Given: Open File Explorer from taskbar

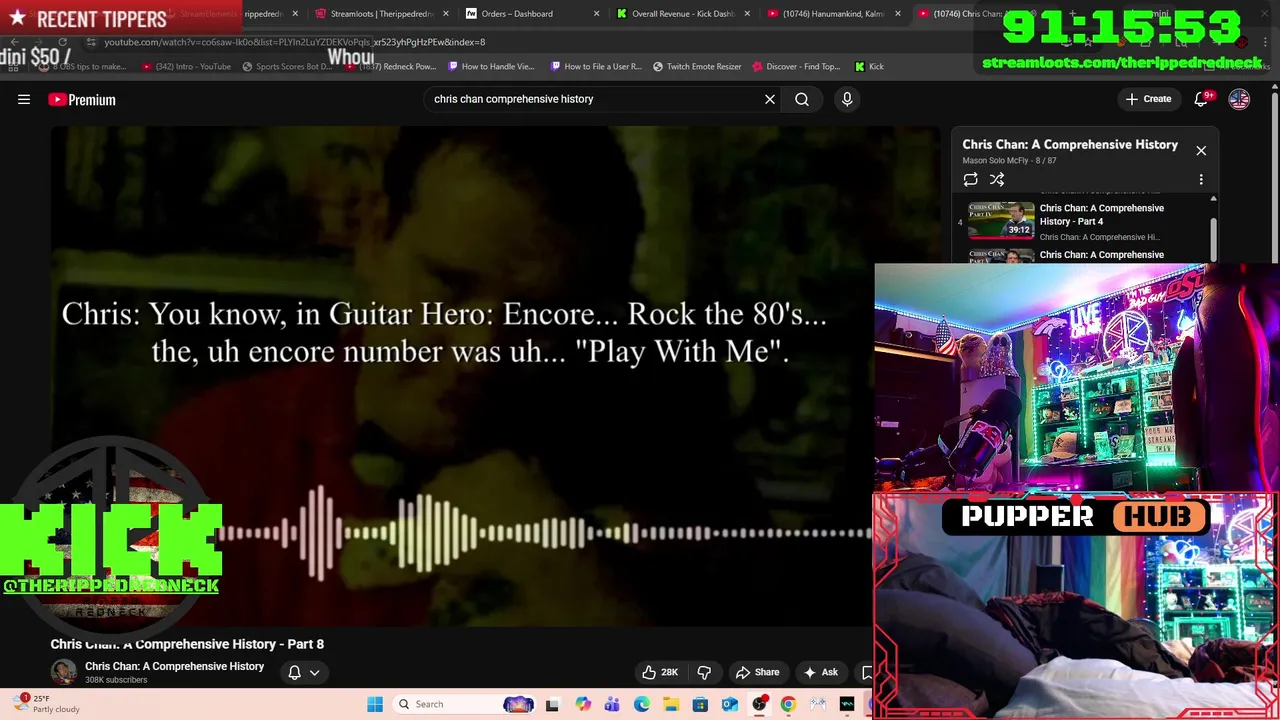Looking at the screenshot, I should tap(671, 704).
